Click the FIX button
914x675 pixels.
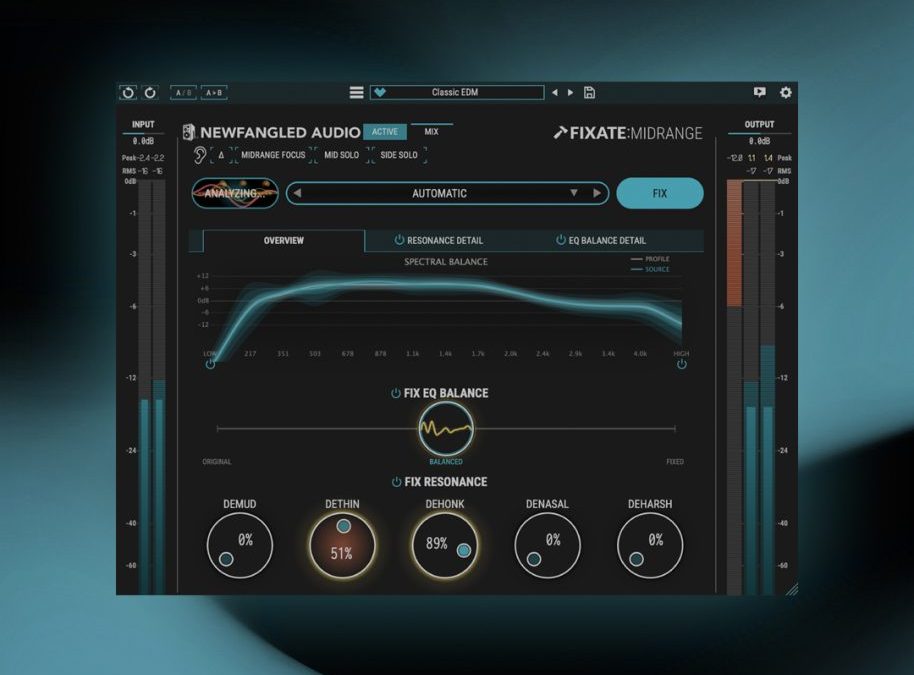[x=660, y=193]
